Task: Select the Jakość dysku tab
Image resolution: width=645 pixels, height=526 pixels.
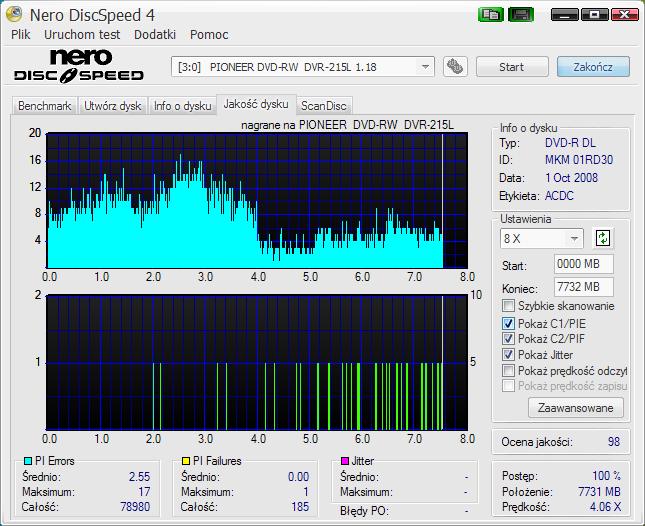Action: (256, 104)
